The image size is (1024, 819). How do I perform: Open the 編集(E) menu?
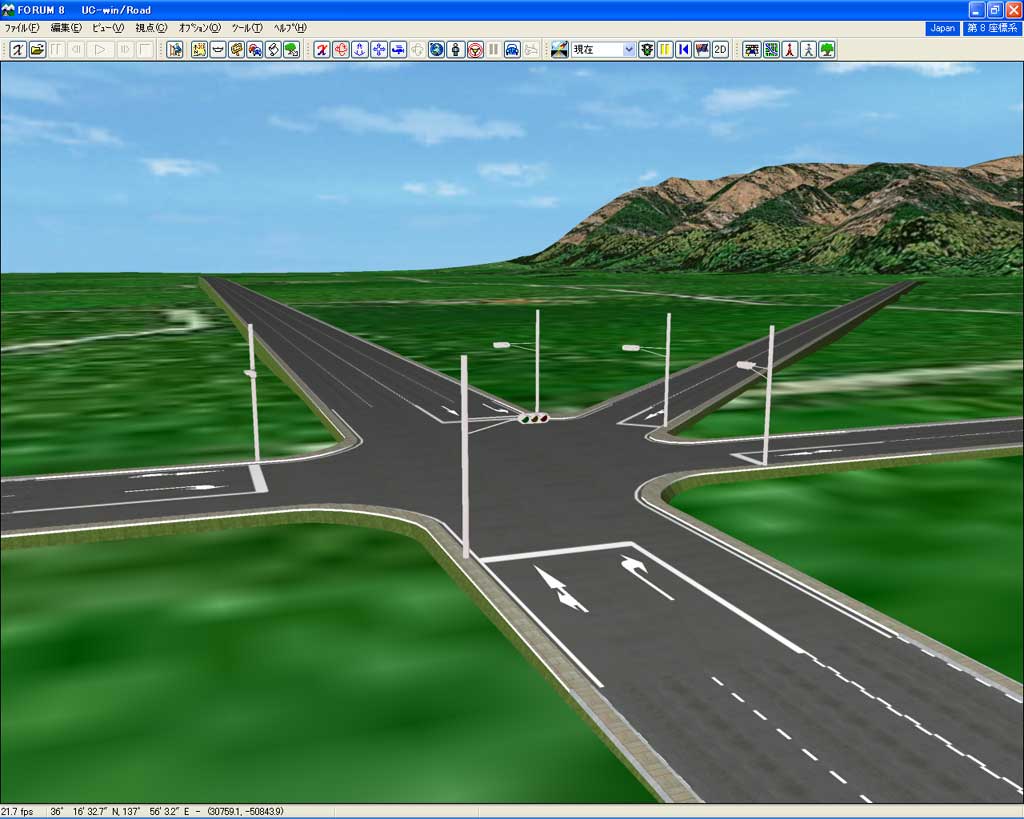[x=66, y=28]
